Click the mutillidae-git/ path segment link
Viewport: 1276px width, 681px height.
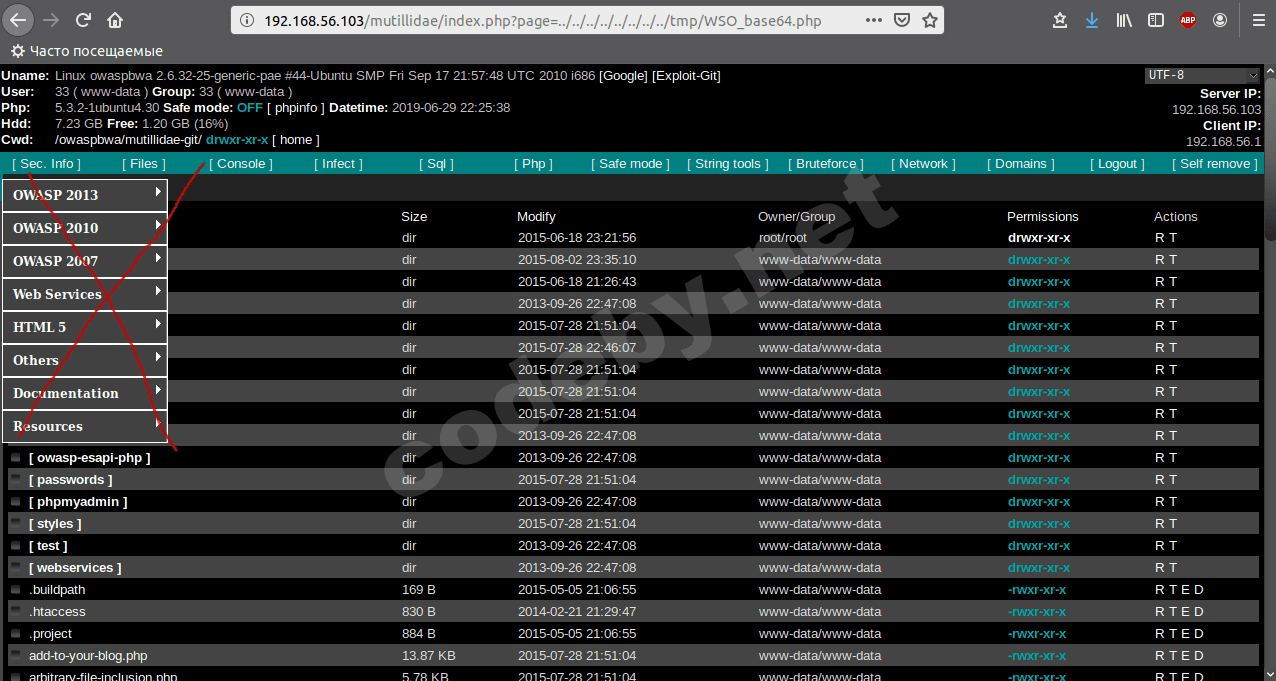click(161, 140)
